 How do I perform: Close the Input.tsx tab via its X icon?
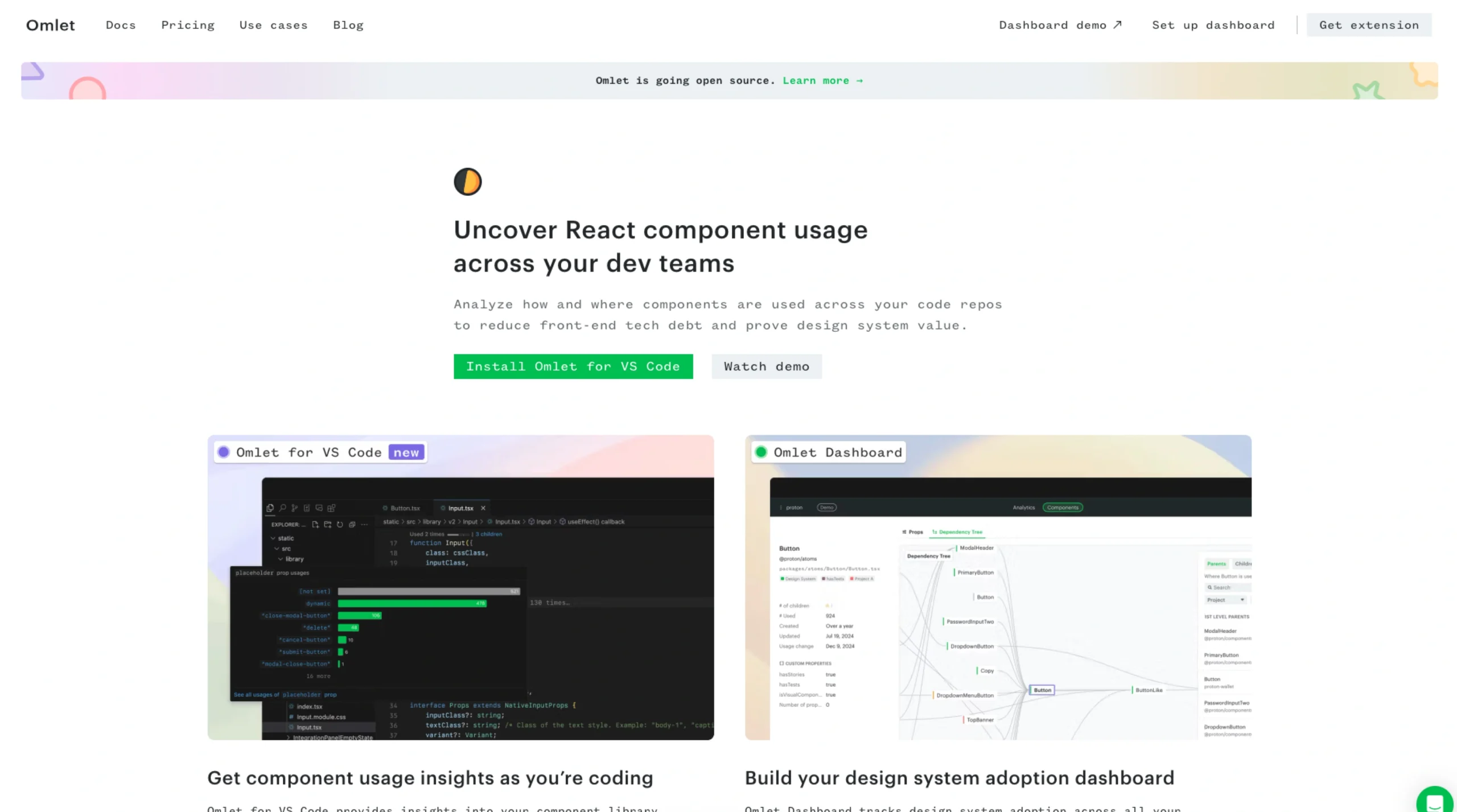483,508
